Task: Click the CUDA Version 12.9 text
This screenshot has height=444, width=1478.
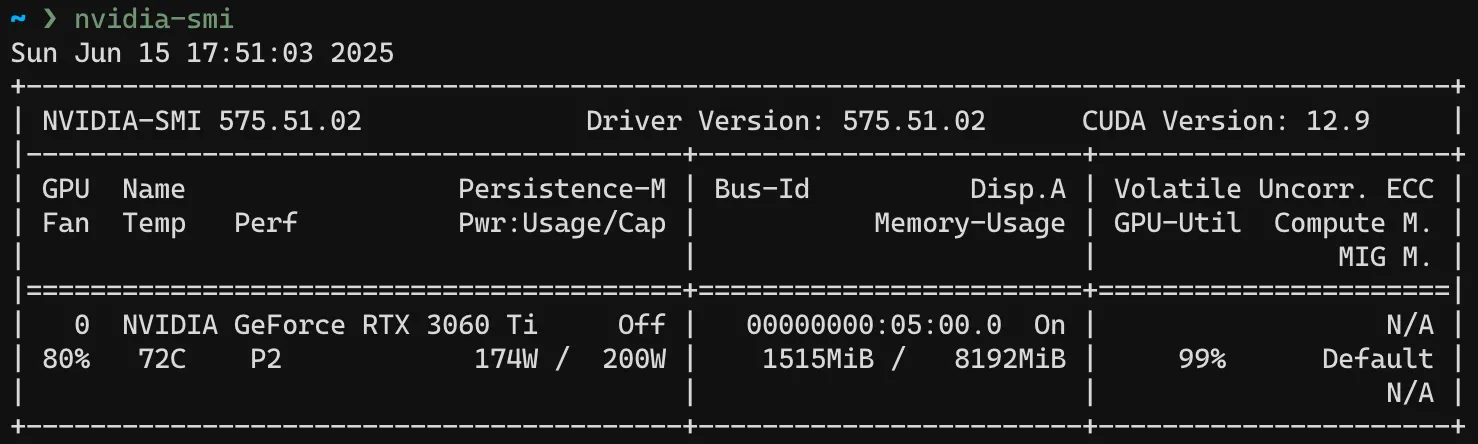Action: tap(1226, 122)
